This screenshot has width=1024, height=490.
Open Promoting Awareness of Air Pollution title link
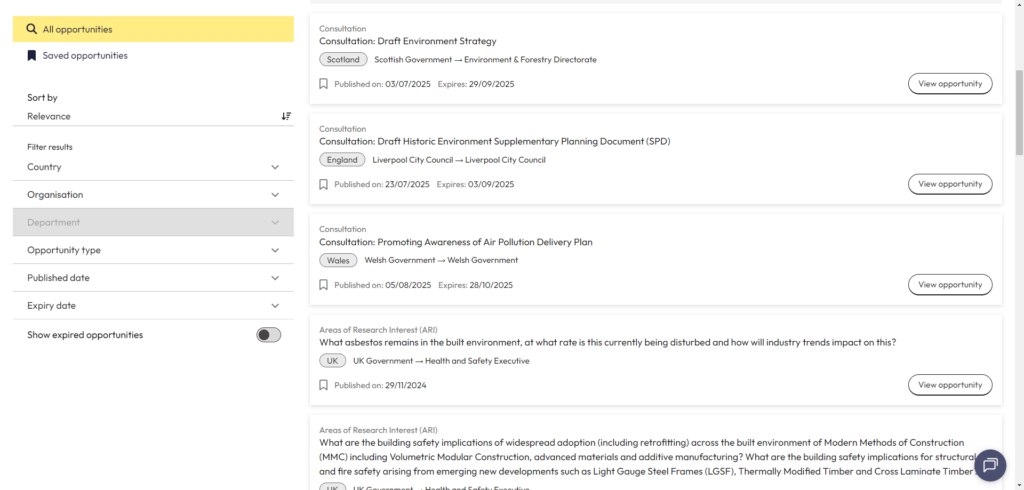455,242
